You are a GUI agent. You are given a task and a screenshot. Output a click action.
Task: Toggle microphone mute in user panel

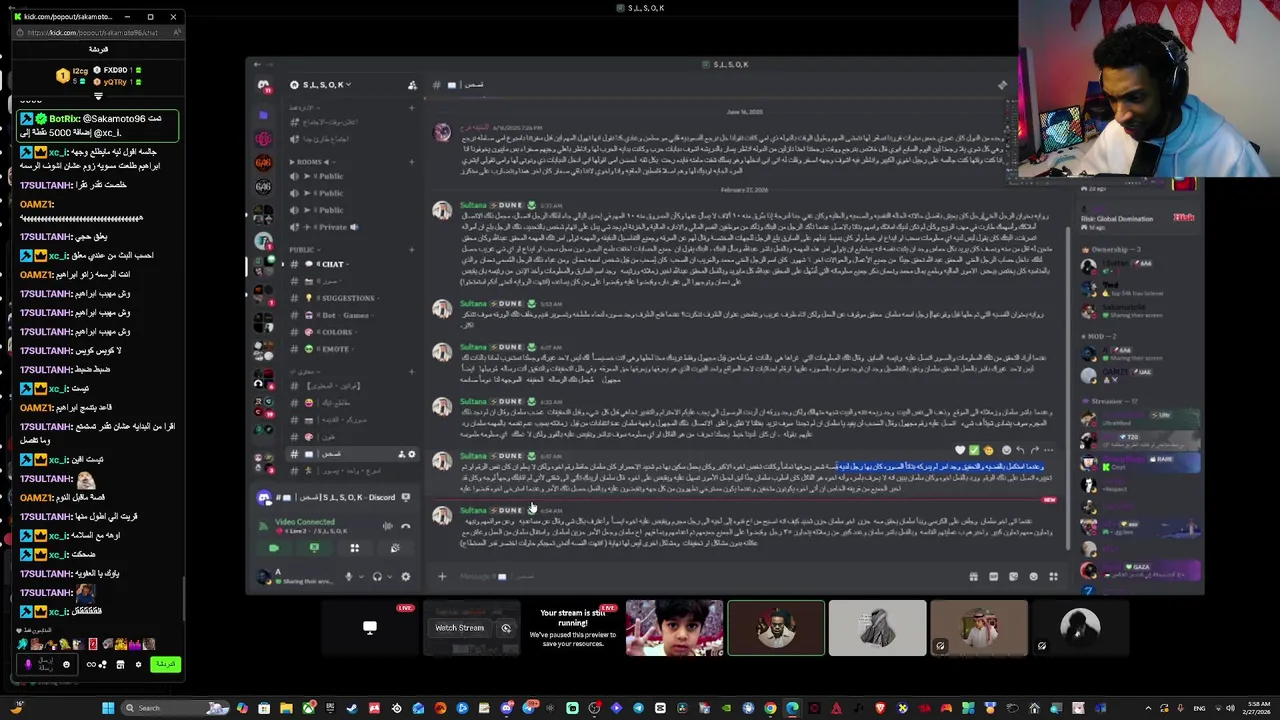348,576
